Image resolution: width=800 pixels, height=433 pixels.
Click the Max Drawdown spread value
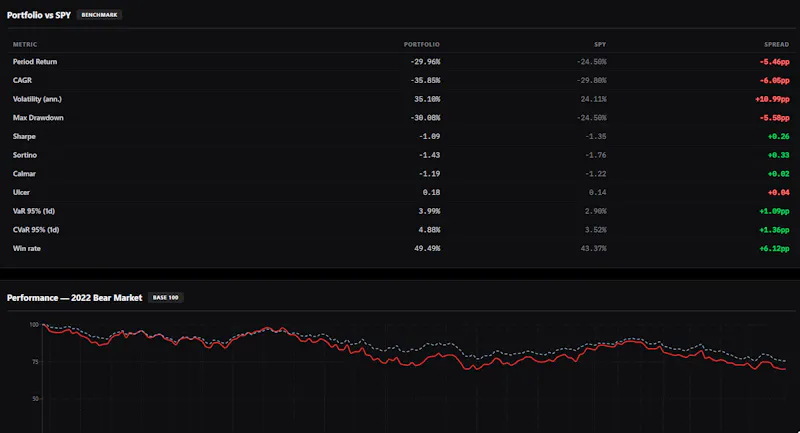click(774, 118)
